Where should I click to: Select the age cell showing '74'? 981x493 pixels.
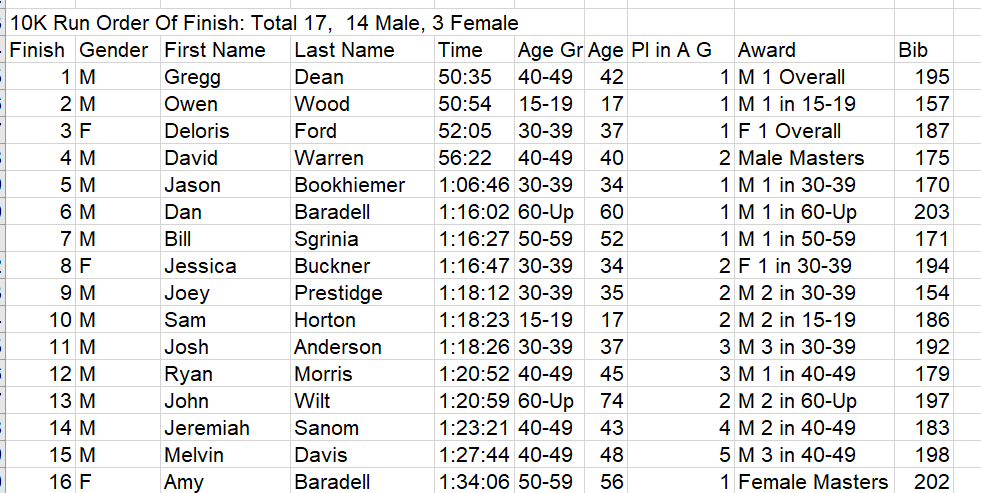pos(611,401)
